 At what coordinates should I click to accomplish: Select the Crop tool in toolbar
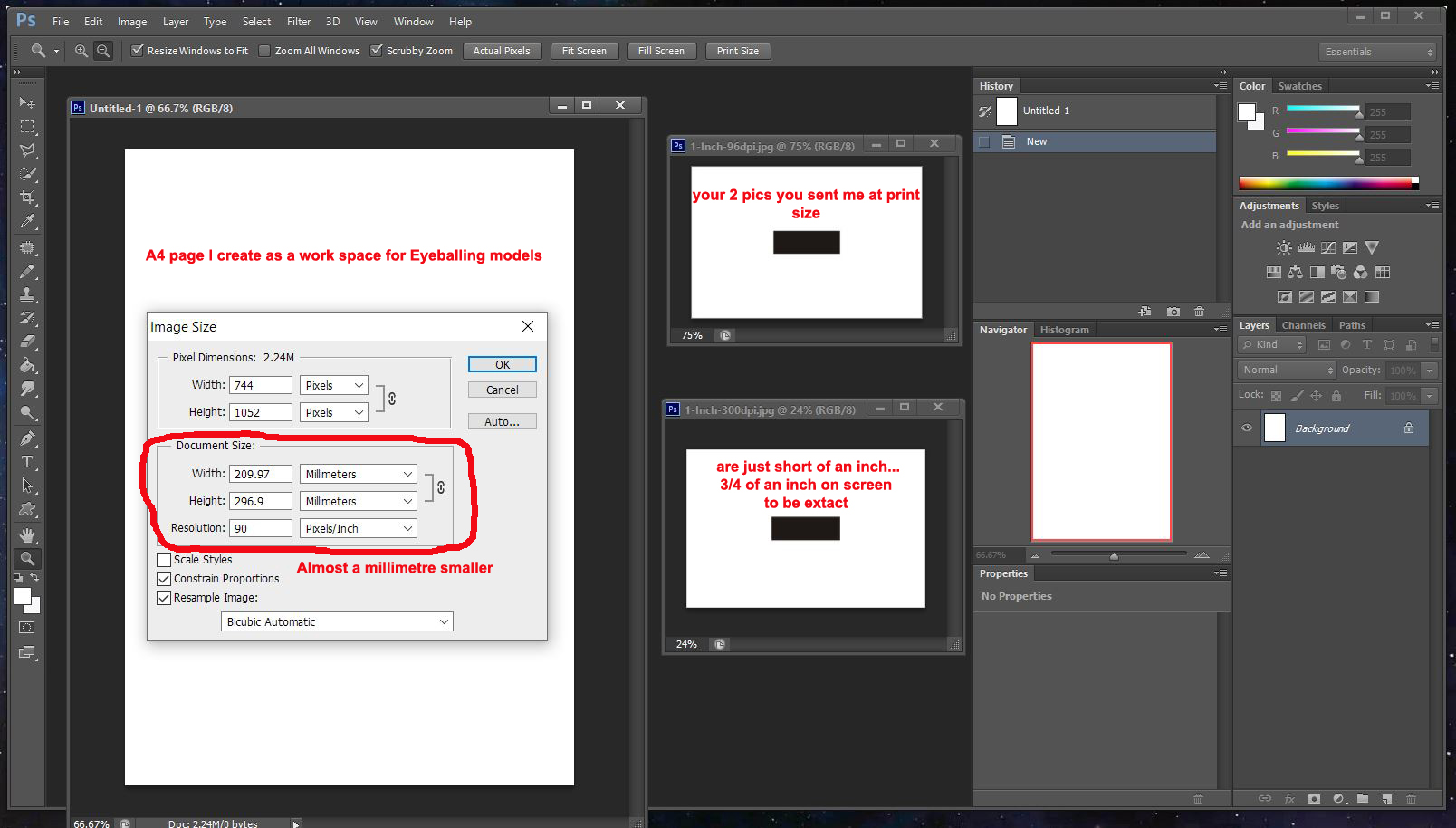[x=27, y=197]
